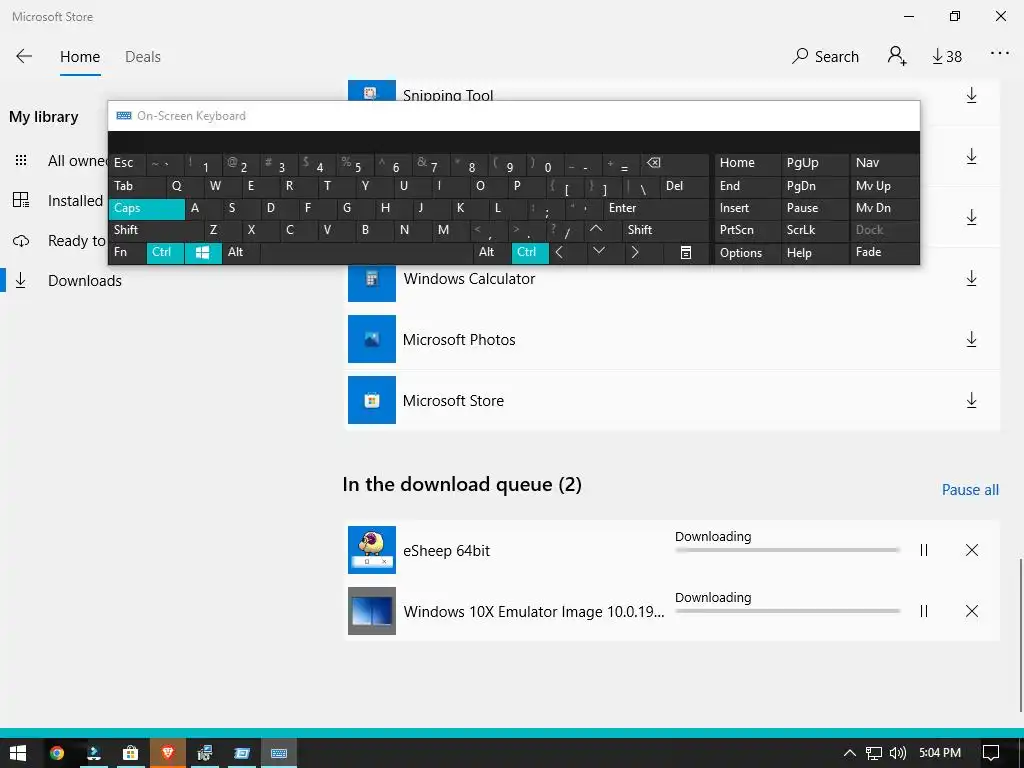The image size is (1024, 768).
Task: Click the right arrow key on keyboard
Action: 643,252
